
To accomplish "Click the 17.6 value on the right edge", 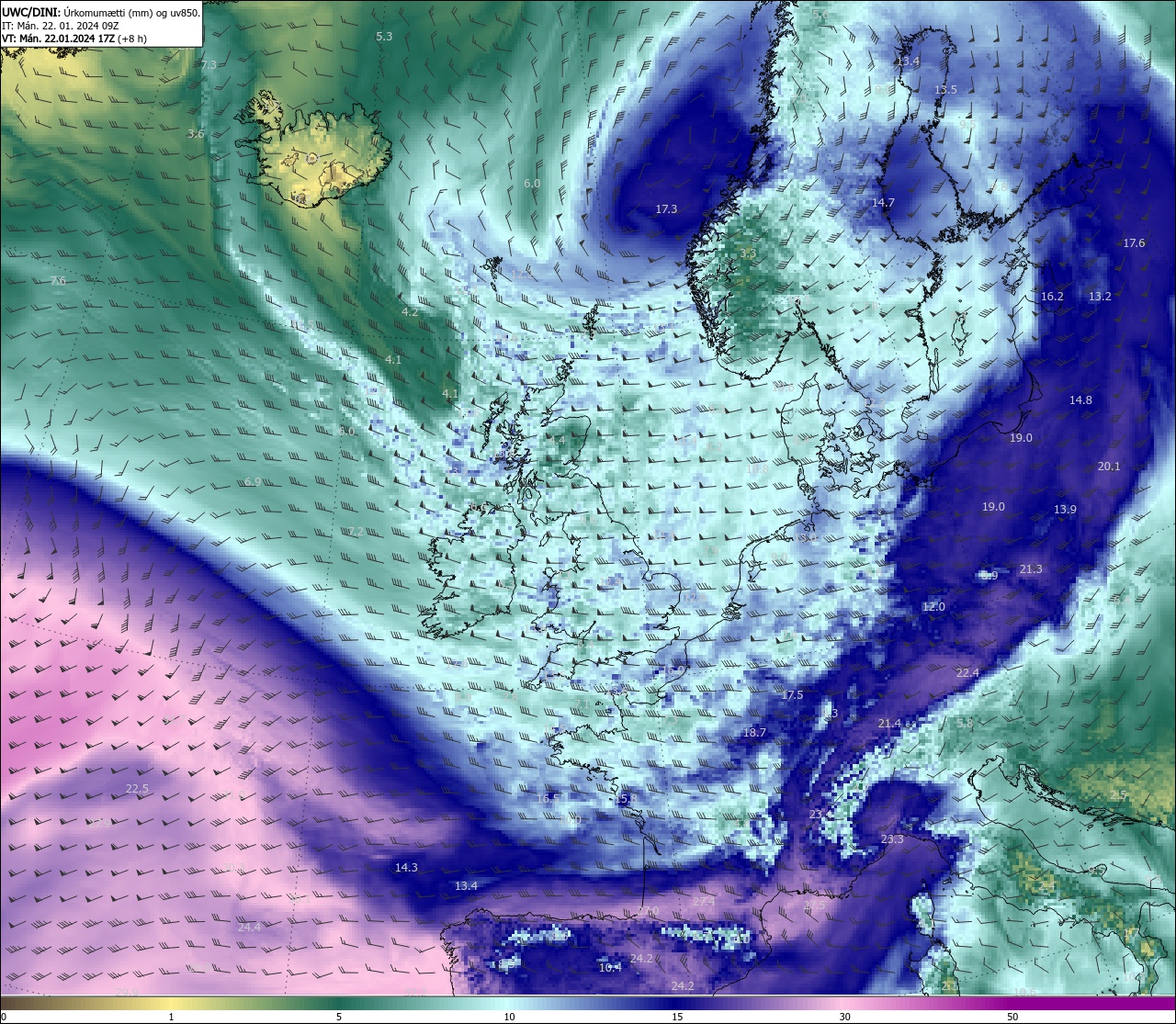I will [x=1134, y=243].
